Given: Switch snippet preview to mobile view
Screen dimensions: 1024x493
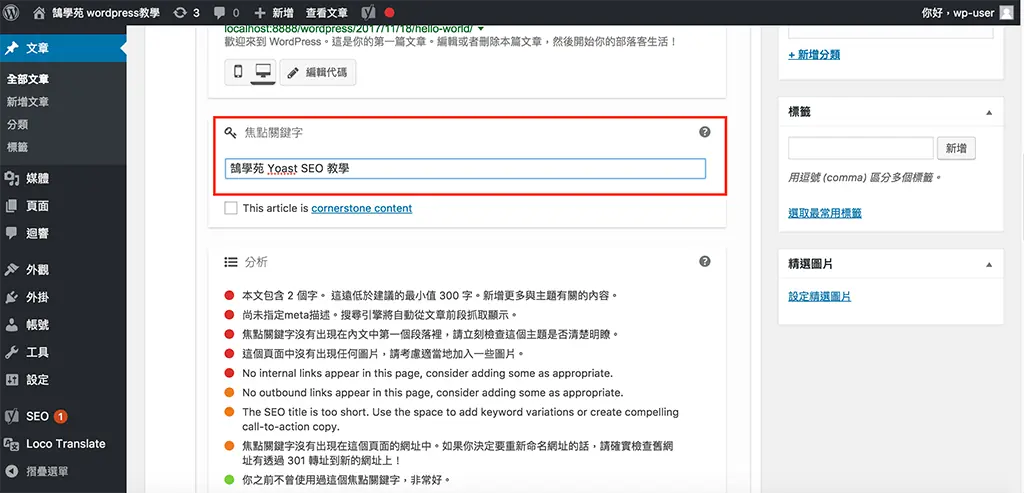Looking at the screenshot, I should coord(238,72).
